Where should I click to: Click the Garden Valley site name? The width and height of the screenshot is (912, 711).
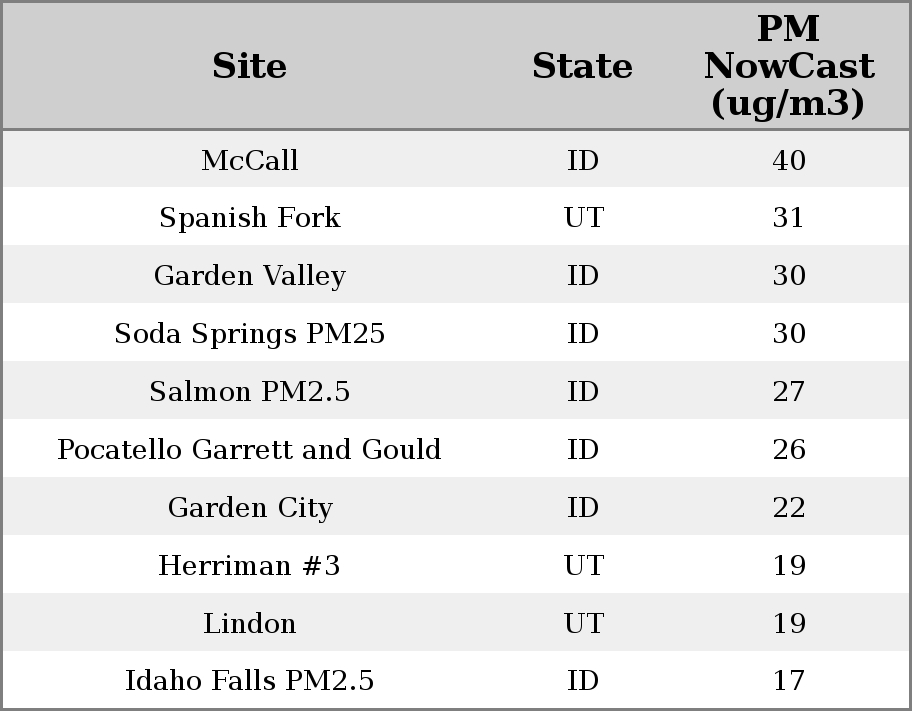point(249,276)
